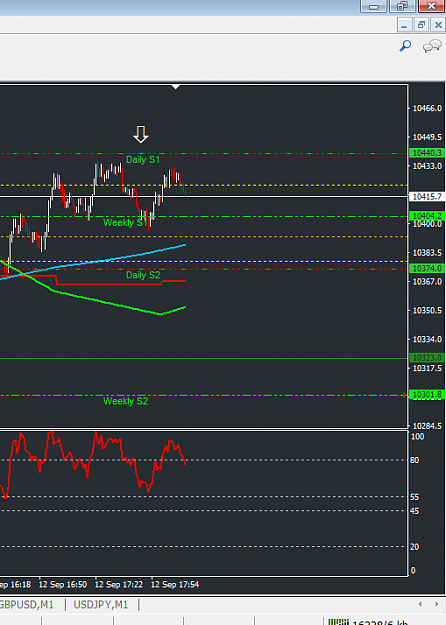Click the 10301.8 green price tag
The width and height of the screenshot is (446, 625).
click(427, 395)
